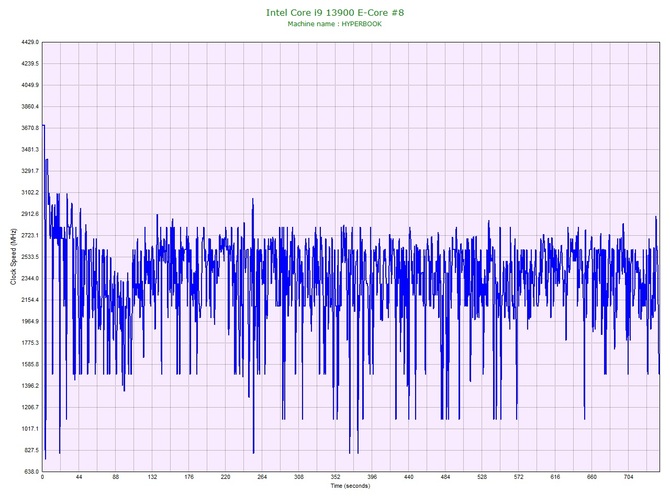Click the 1585.8 y-axis value

30,365
